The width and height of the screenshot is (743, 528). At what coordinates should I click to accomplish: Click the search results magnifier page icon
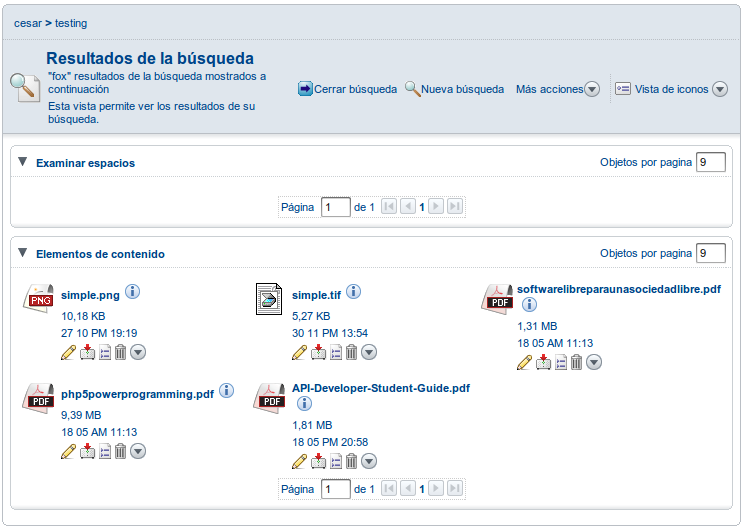point(25,87)
